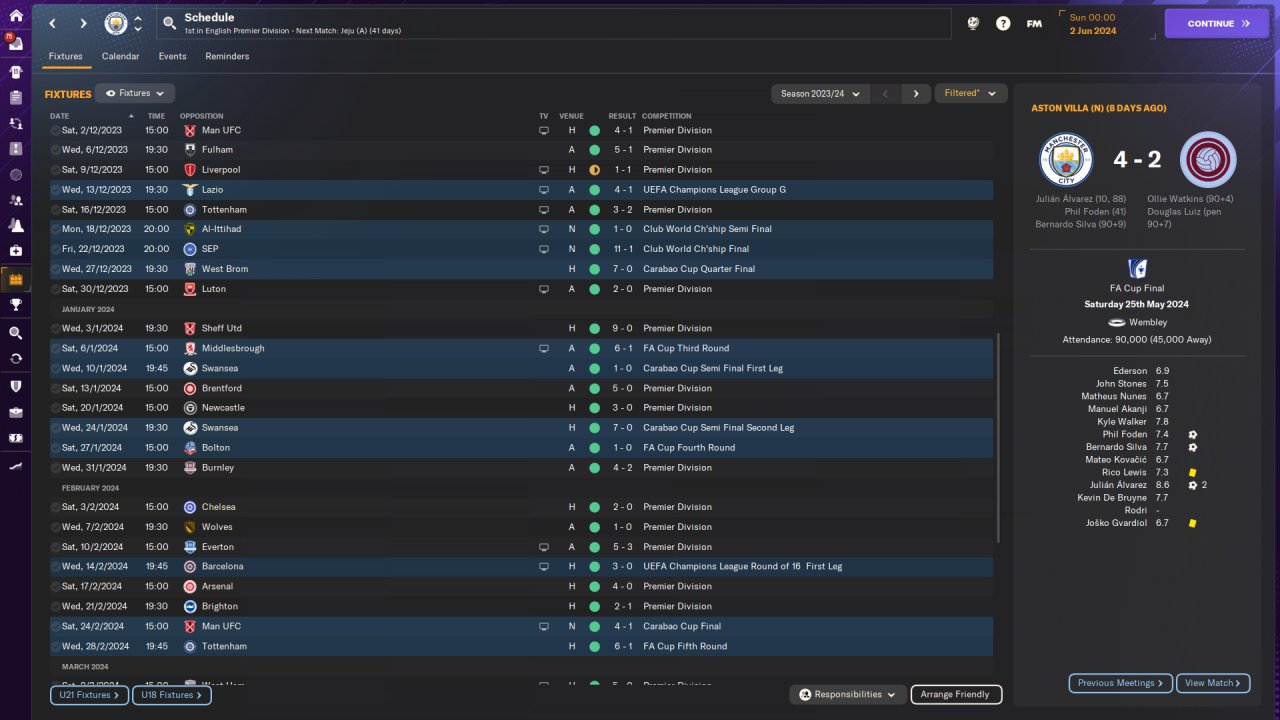Image resolution: width=1280 pixels, height=720 pixels.
Task: Open the Home screen from the sidebar
Action: [15, 16]
